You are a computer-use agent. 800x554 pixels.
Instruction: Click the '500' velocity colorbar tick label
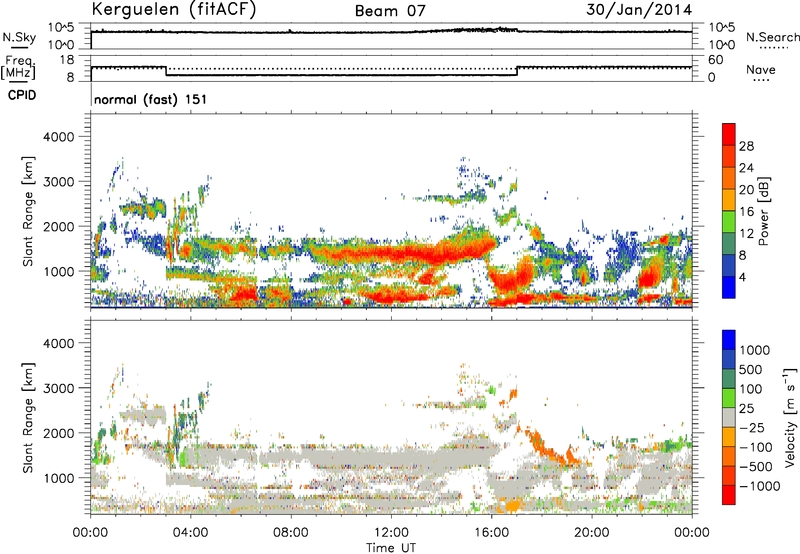point(751,369)
